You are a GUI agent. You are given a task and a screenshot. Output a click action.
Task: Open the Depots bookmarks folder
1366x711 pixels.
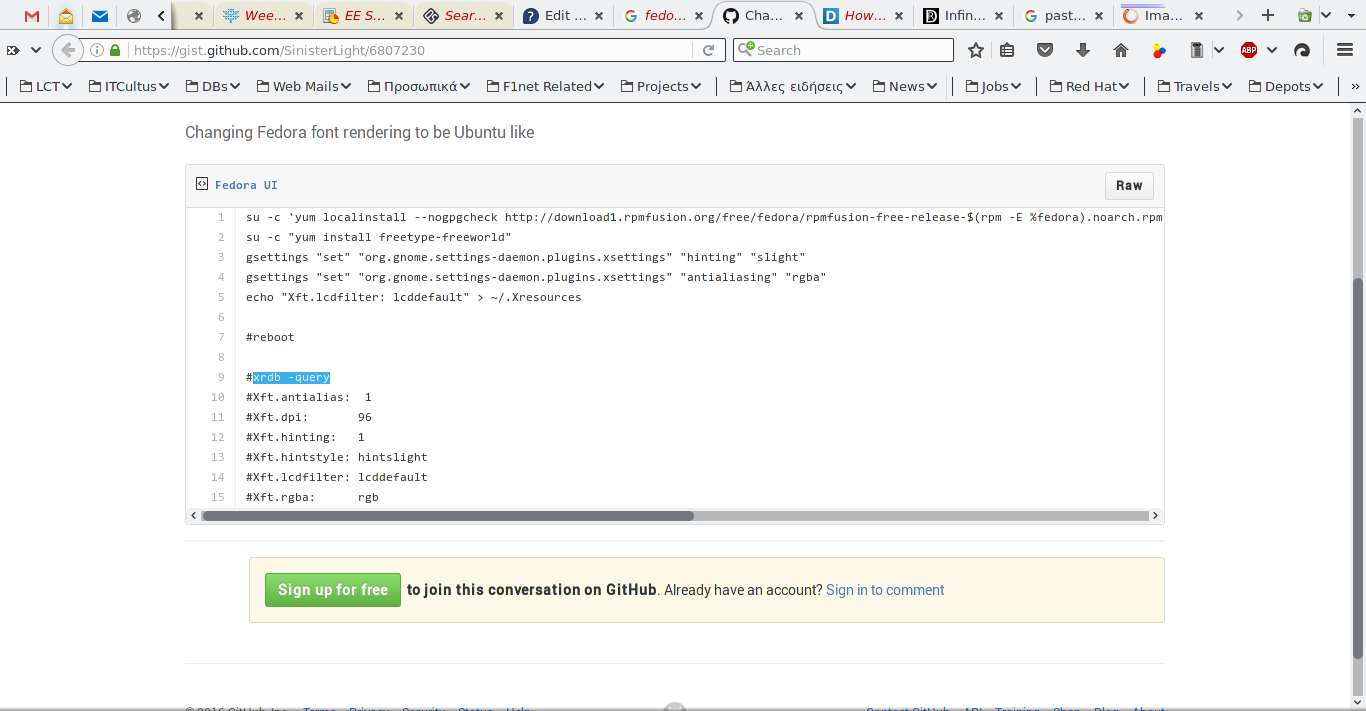pyautogui.click(x=1286, y=86)
